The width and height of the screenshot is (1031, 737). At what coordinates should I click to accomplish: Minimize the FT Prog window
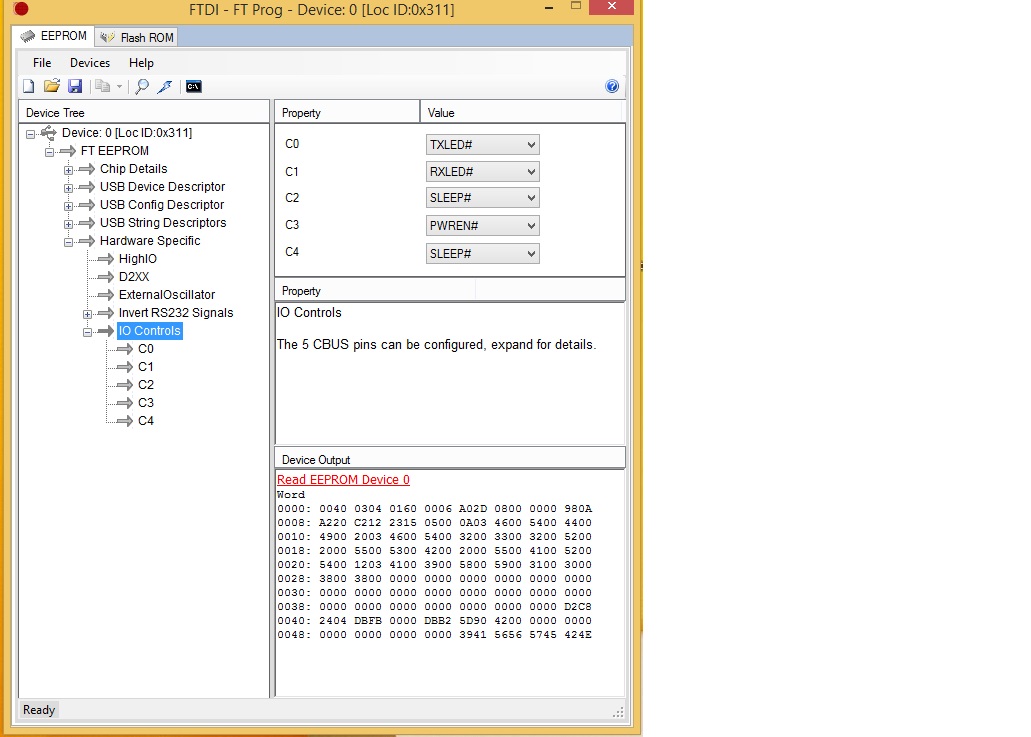tap(549, 7)
